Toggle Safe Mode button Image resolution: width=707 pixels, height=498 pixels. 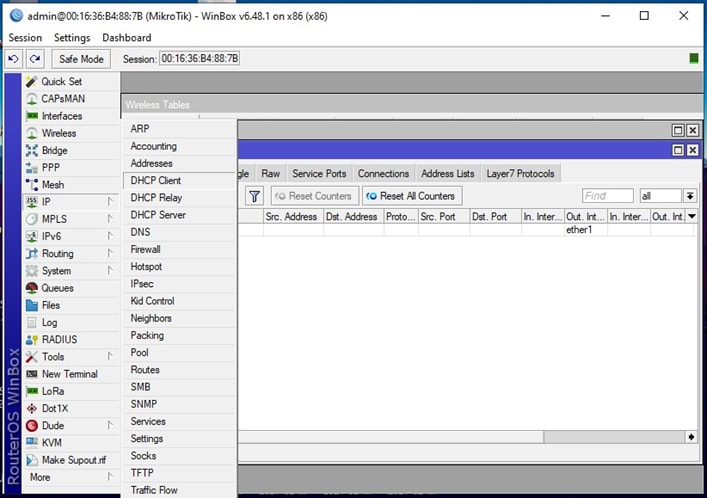[81, 59]
